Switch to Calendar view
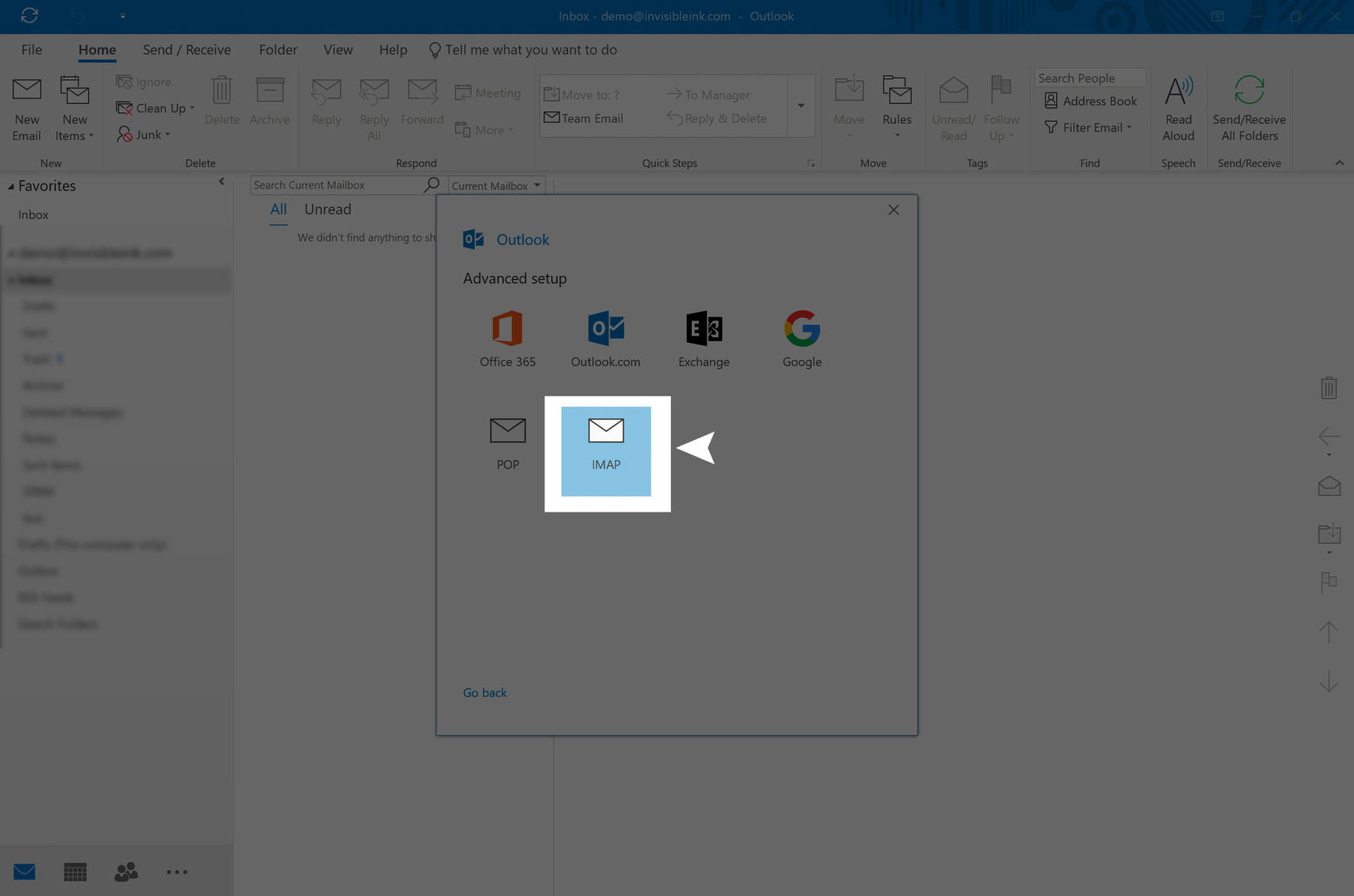 (x=75, y=872)
